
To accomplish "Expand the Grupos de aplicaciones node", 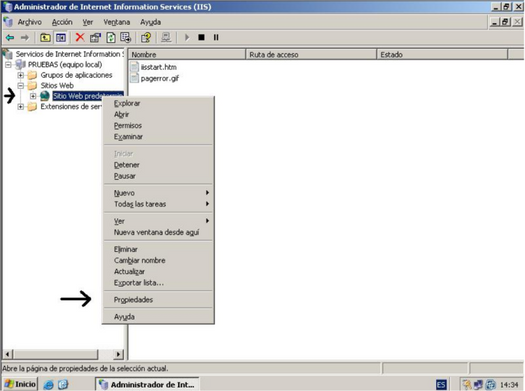I will (20, 75).
